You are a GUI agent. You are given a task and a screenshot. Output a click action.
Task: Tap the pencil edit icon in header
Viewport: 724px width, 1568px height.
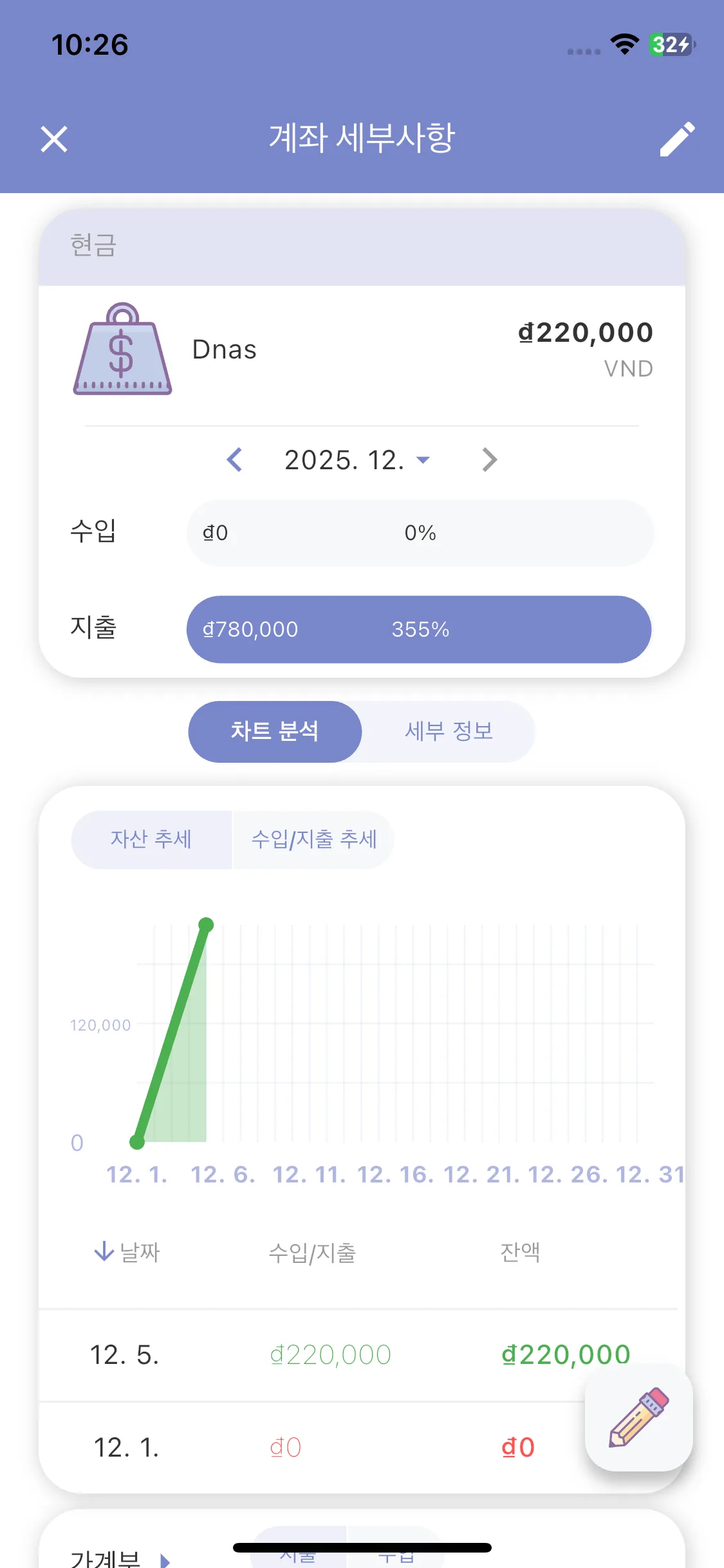point(677,139)
